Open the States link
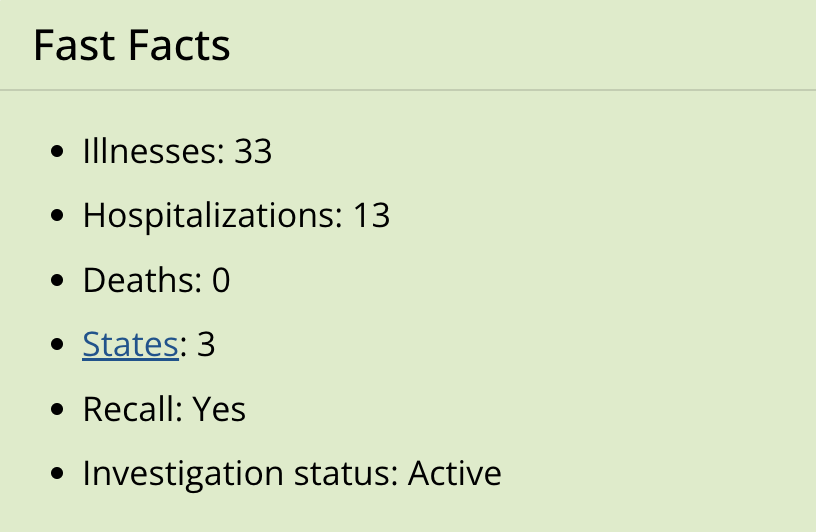The image size is (816, 532). tap(130, 344)
